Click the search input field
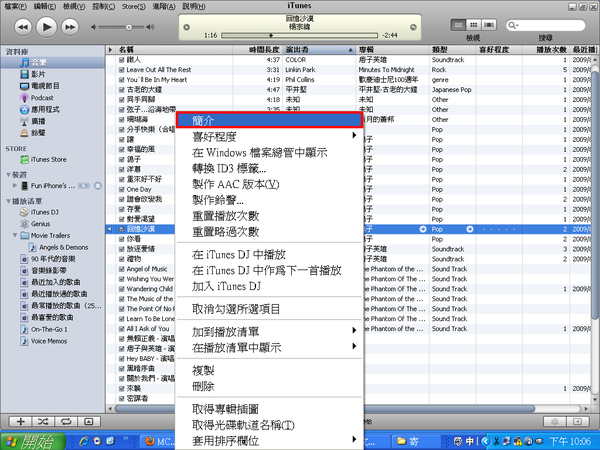 click(x=546, y=25)
